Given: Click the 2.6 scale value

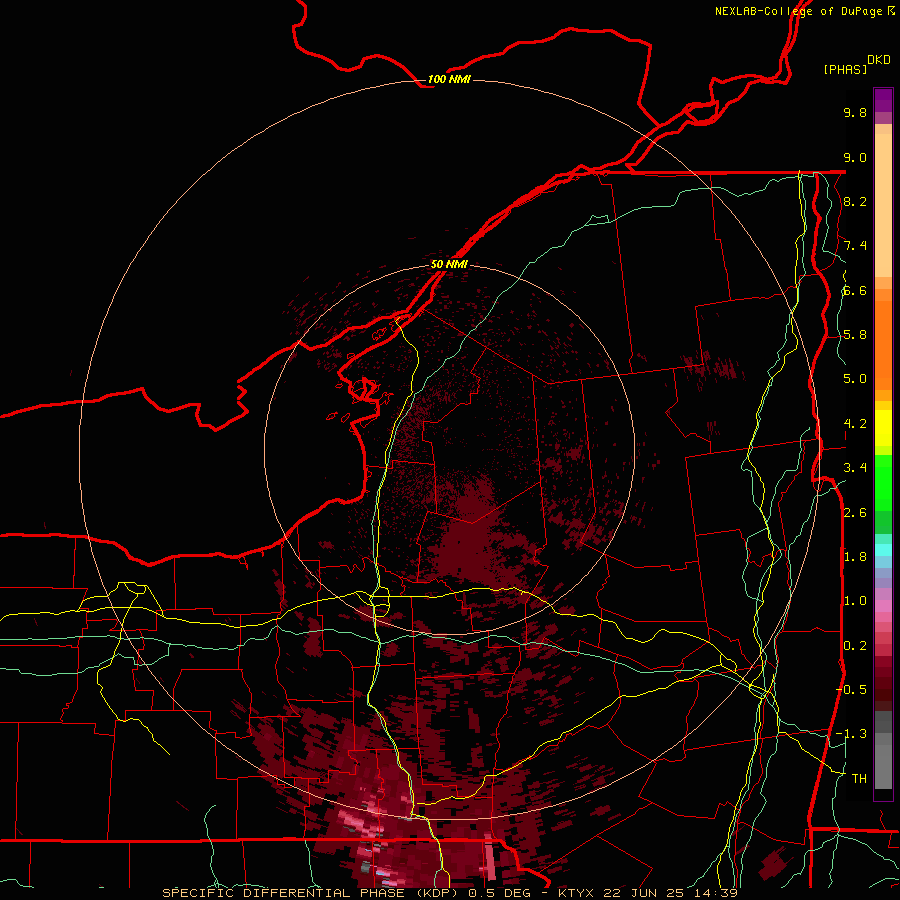Looking at the screenshot, I should [855, 513].
